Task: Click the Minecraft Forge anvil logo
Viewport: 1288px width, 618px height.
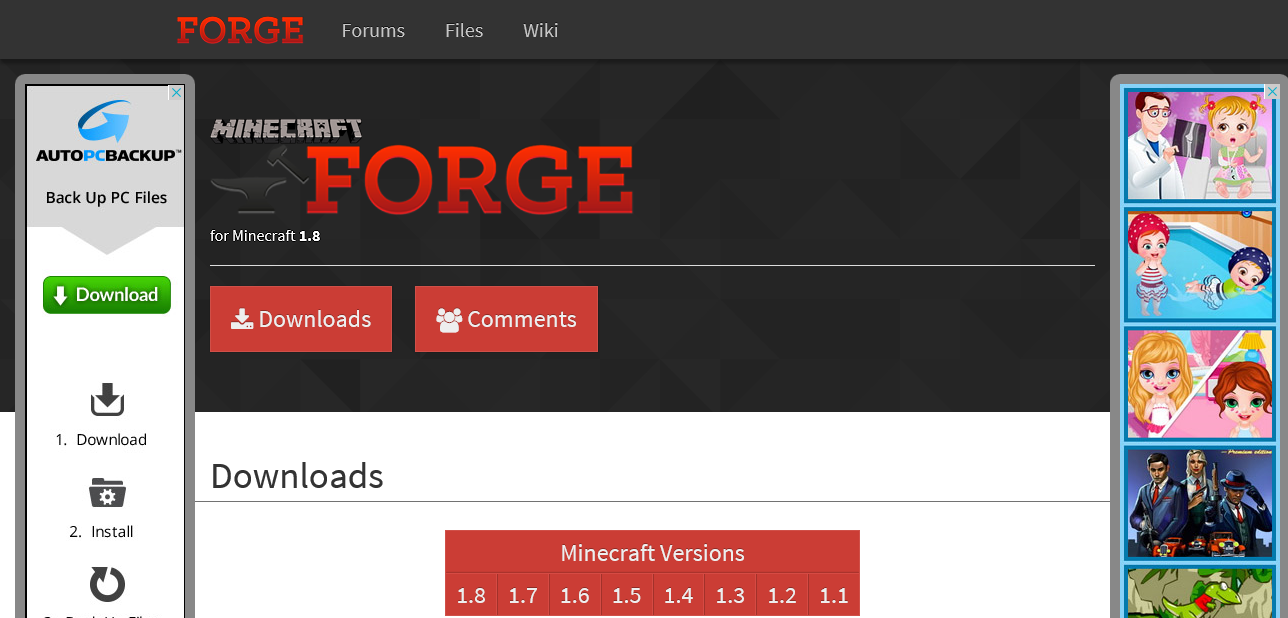Action: (x=421, y=167)
